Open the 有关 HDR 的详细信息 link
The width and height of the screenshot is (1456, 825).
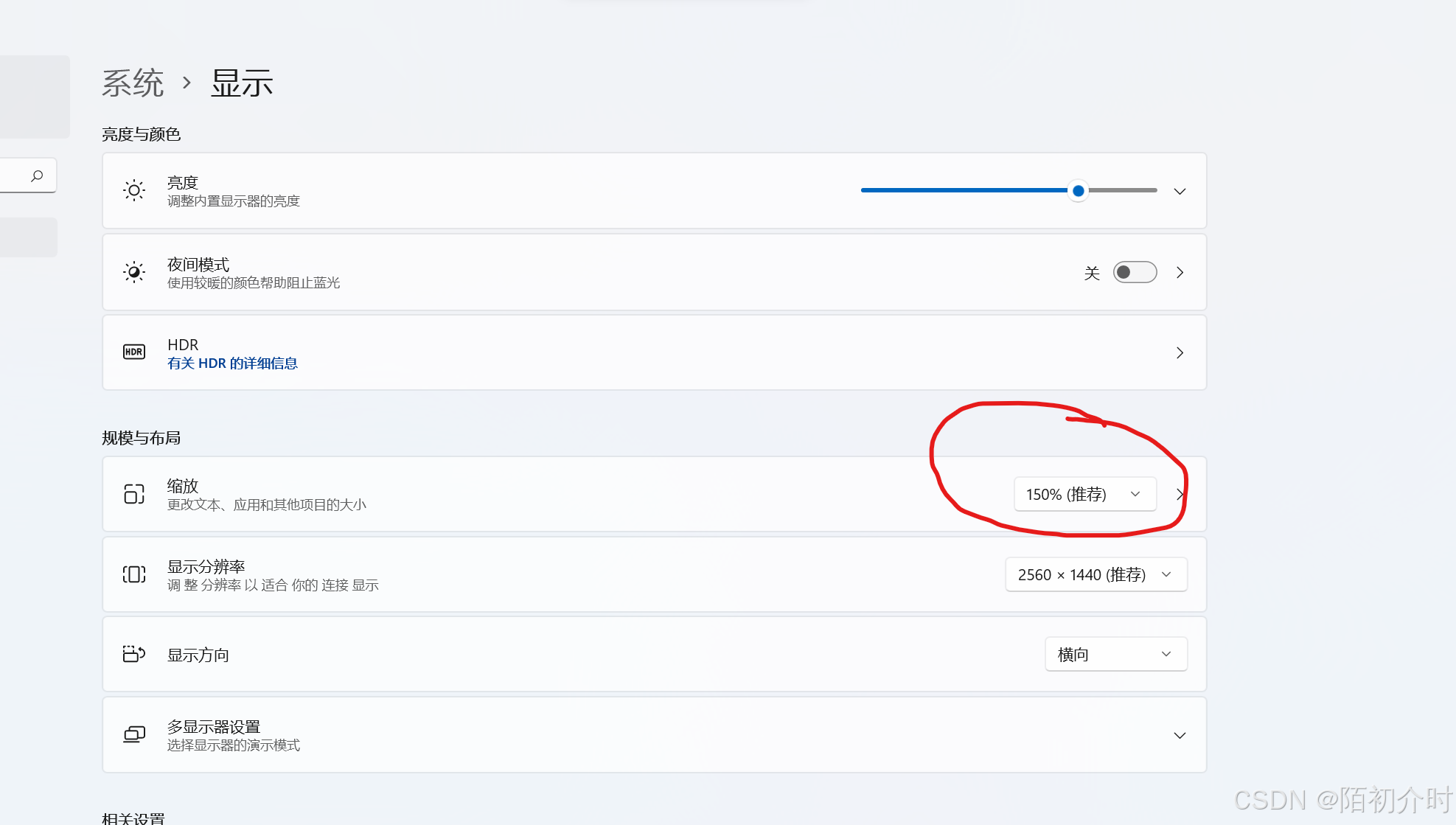[232, 363]
